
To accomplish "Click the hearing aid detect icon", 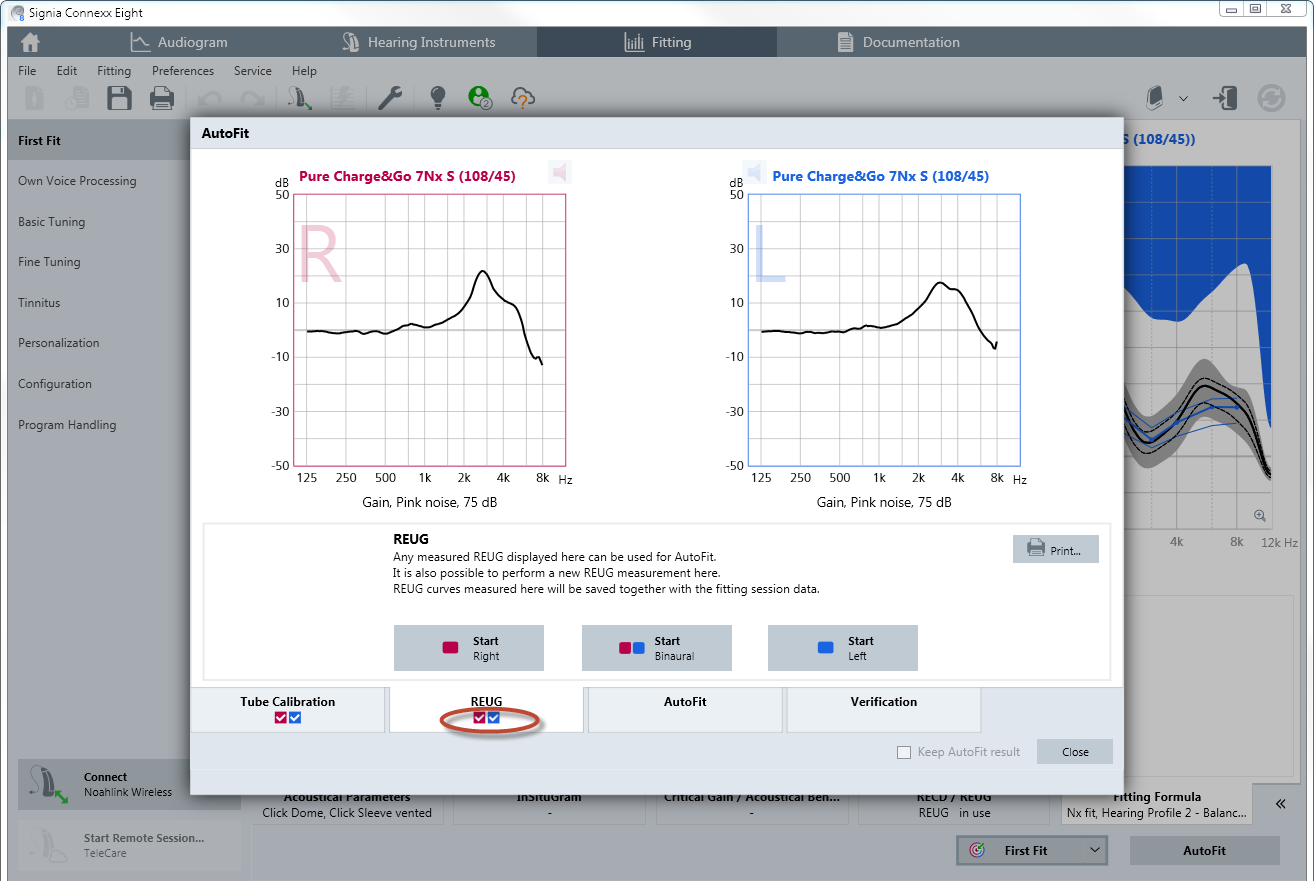I will 299,98.
